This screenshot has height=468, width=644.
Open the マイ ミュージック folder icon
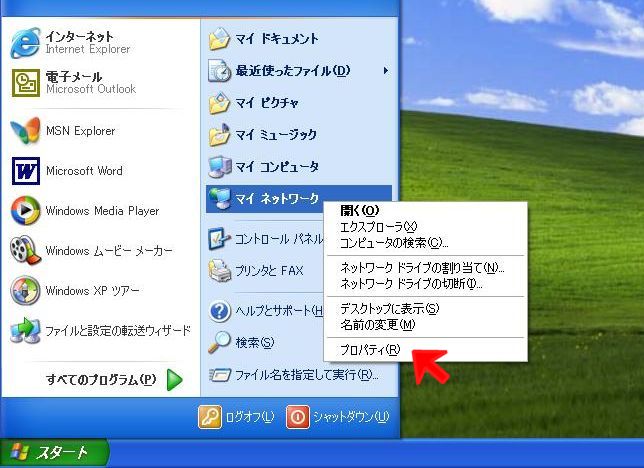219,134
